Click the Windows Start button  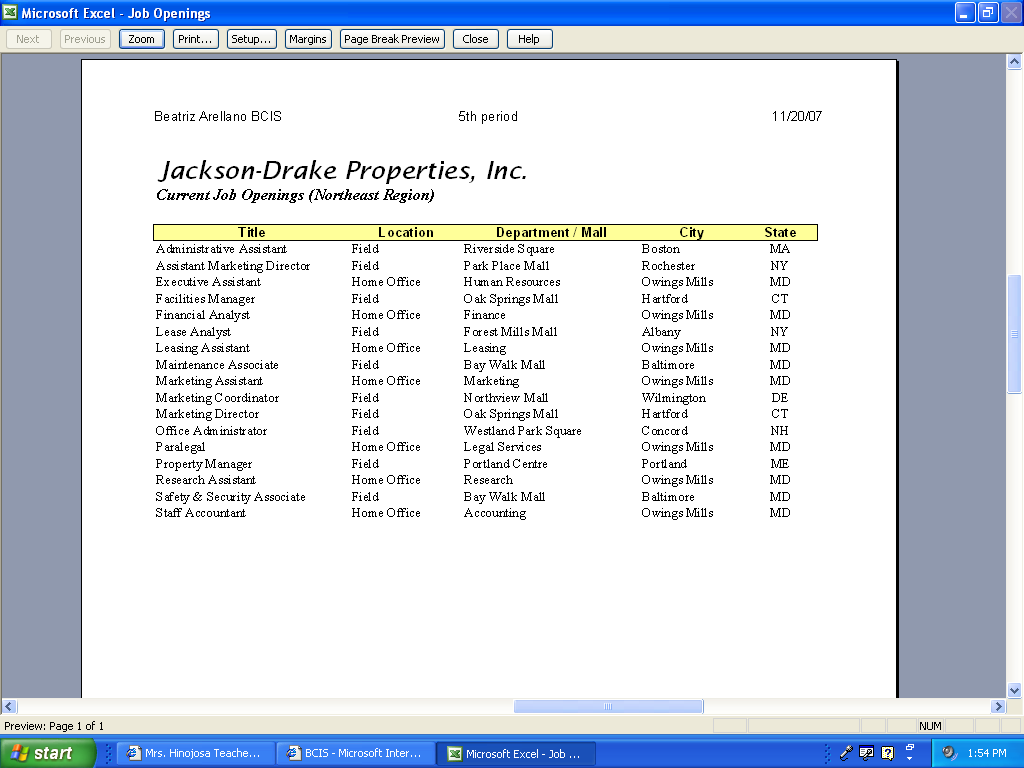47,753
